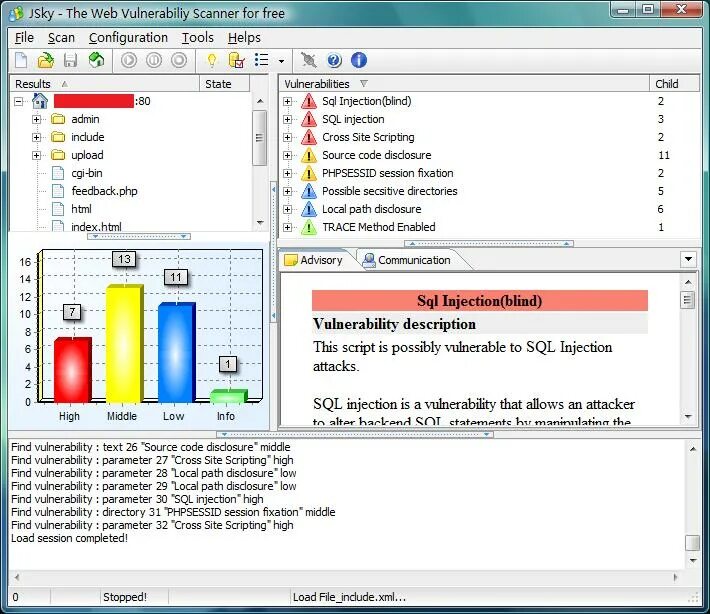Click the blue Low severity bar
The image size is (710, 614).
[x=177, y=353]
